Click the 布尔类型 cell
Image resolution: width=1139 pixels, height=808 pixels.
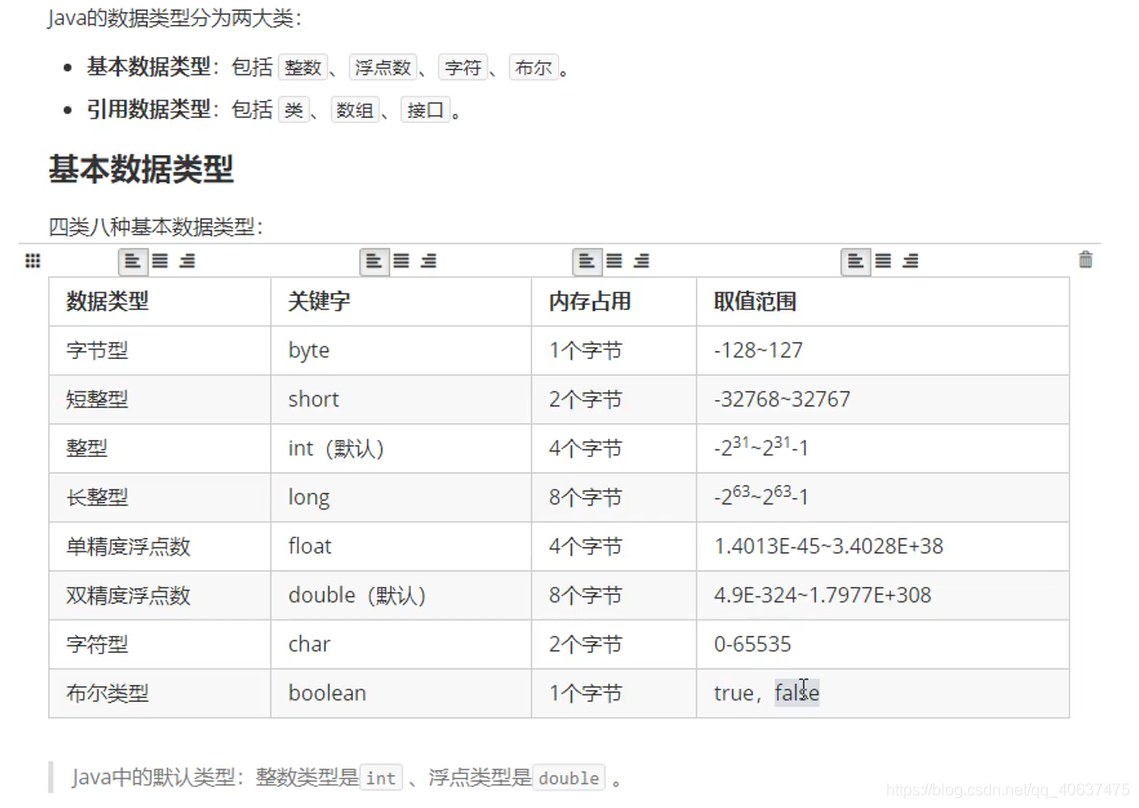160,693
